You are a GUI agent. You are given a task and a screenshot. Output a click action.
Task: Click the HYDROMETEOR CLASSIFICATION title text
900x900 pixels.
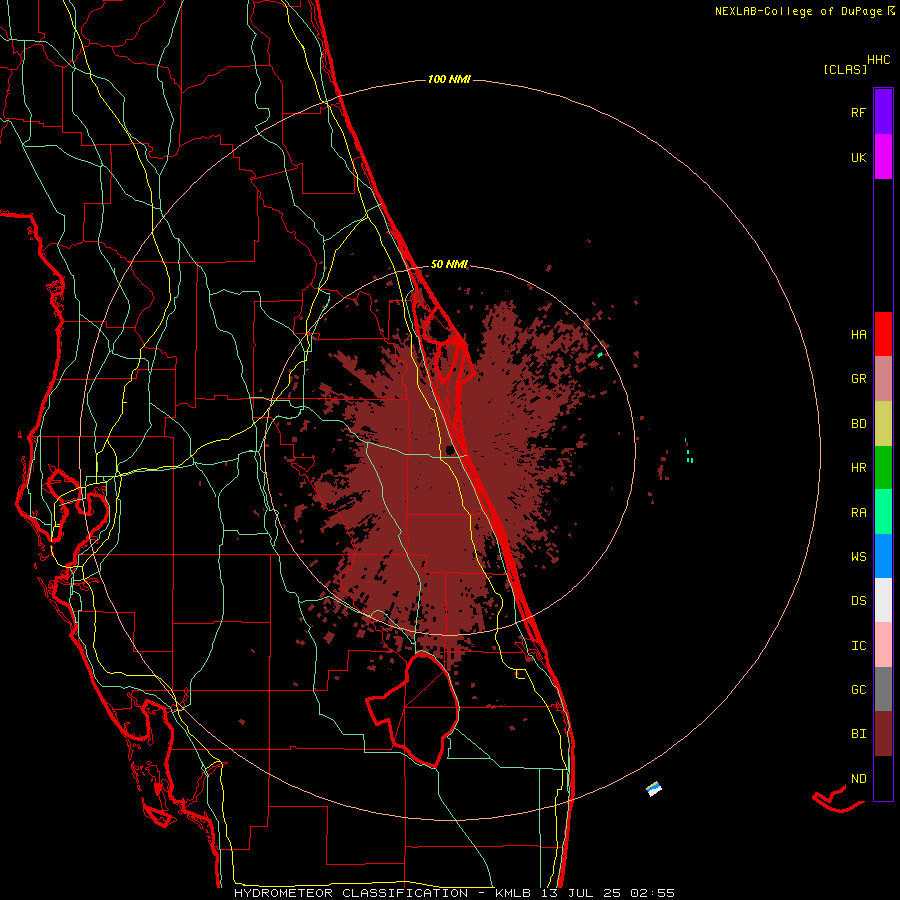point(351,893)
